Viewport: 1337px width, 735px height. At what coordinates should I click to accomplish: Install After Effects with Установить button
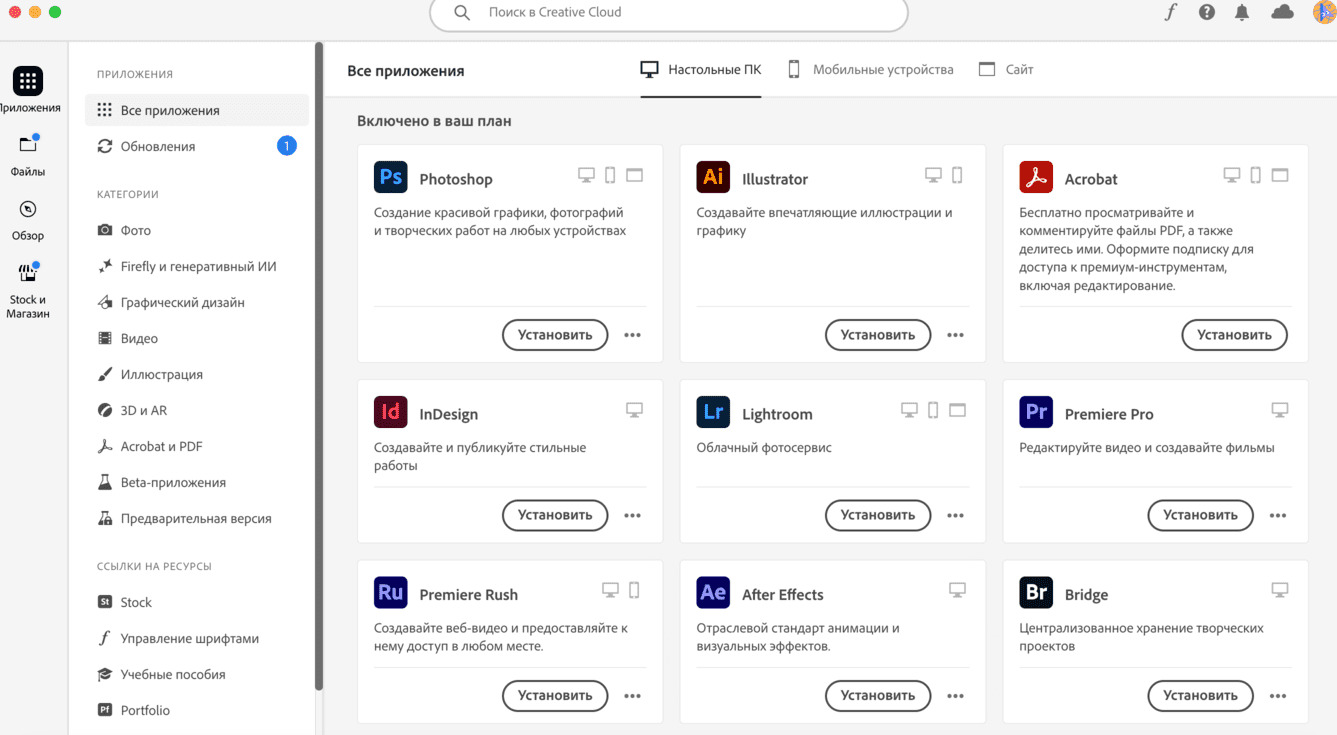click(x=878, y=695)
